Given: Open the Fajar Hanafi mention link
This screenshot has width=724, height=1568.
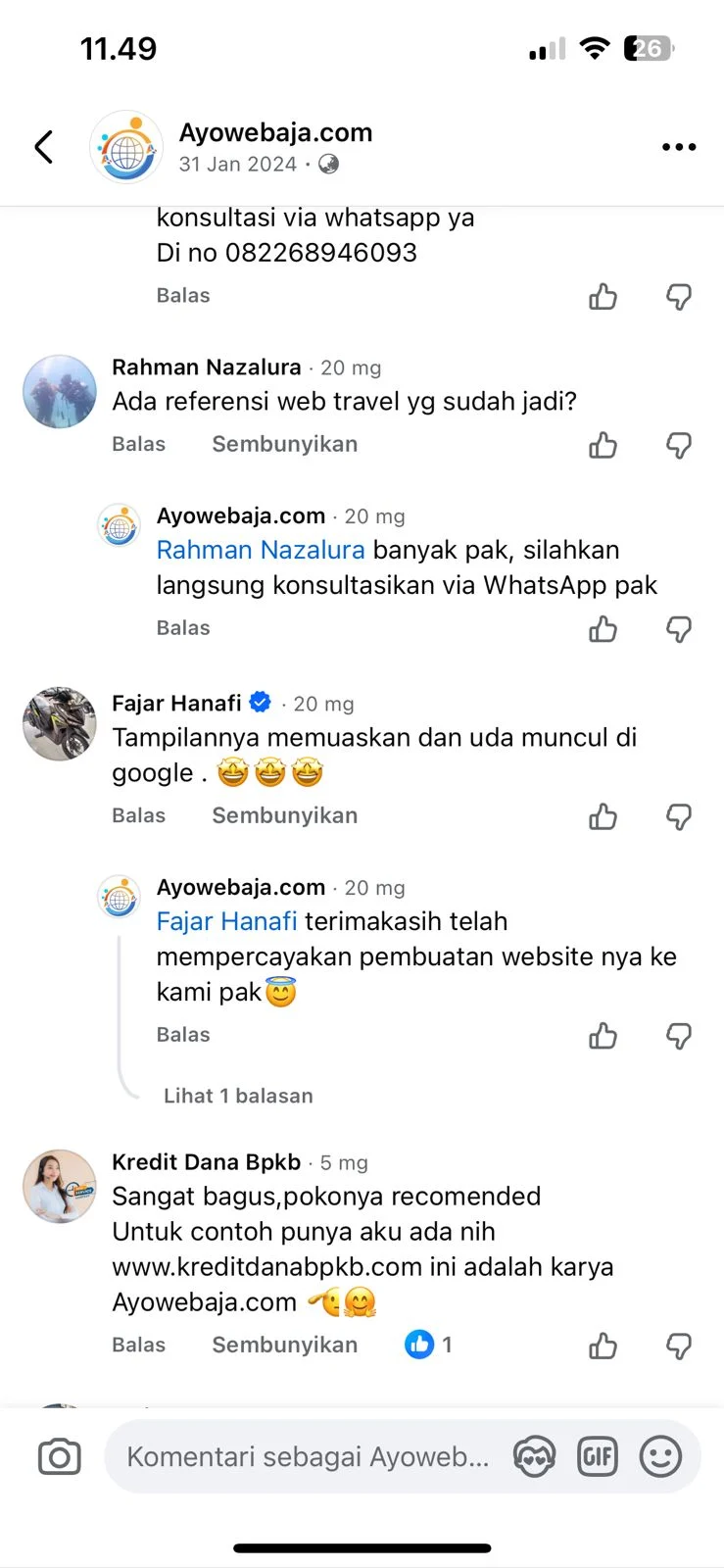Looking at the screenshot, I should (x=226, y=921).
